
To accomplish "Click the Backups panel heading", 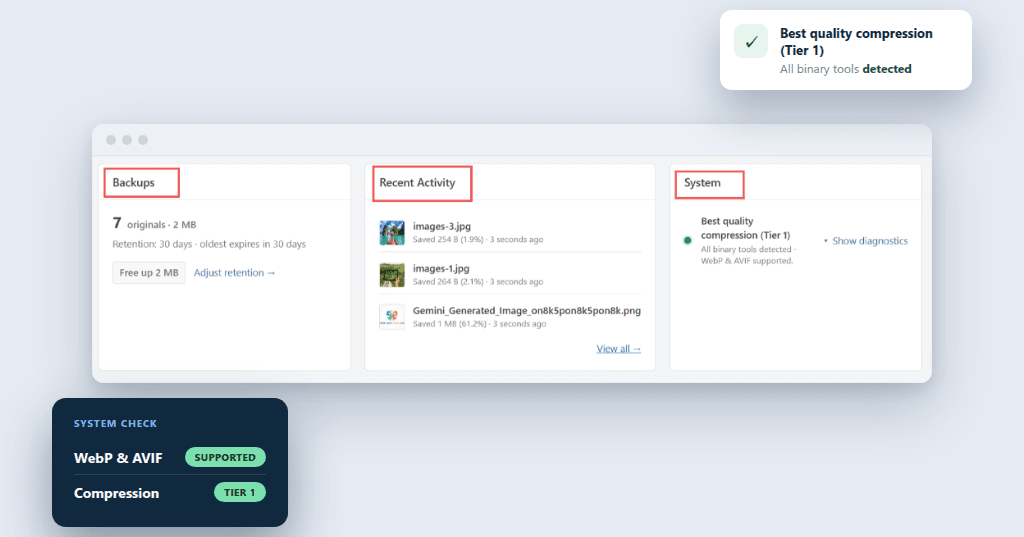I will point(133,183).
